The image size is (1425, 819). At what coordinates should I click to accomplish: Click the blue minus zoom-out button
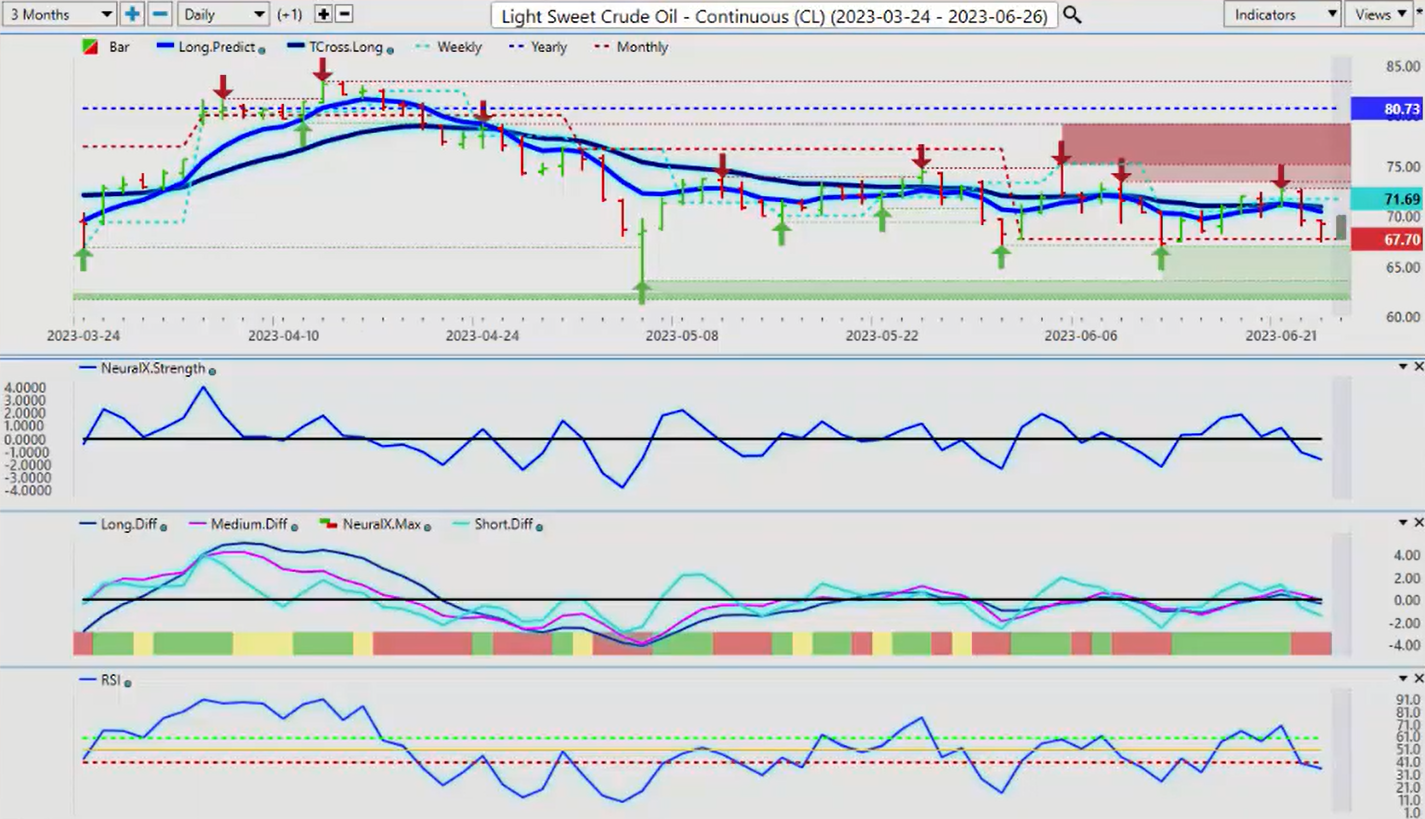[x=159, y=14]
